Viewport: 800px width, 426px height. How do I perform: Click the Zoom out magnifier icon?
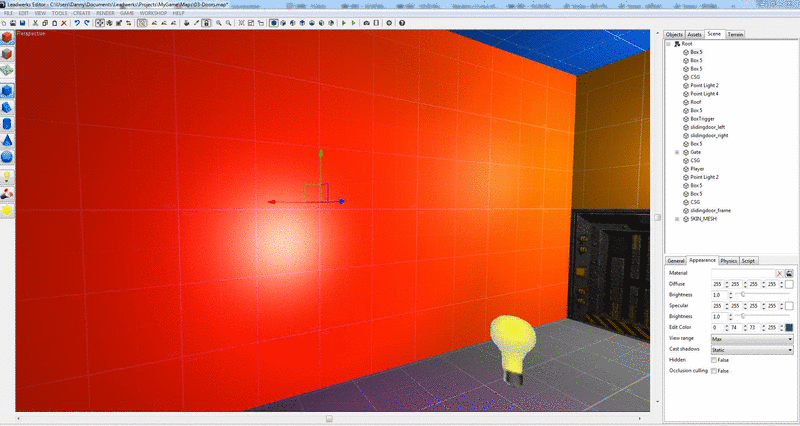(x=229, y=23)
